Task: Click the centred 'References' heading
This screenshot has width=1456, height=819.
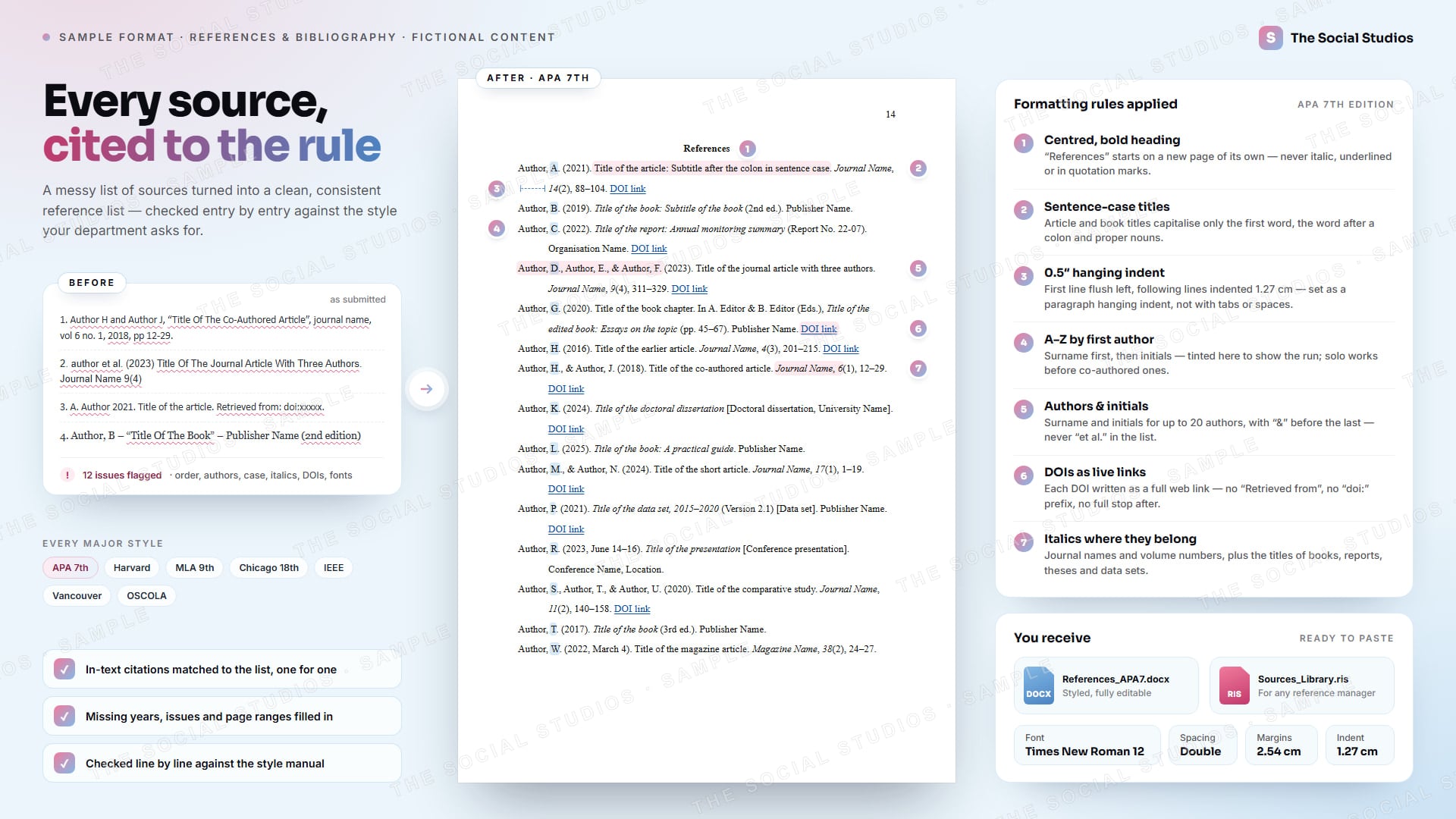Action: coord(706,149)
